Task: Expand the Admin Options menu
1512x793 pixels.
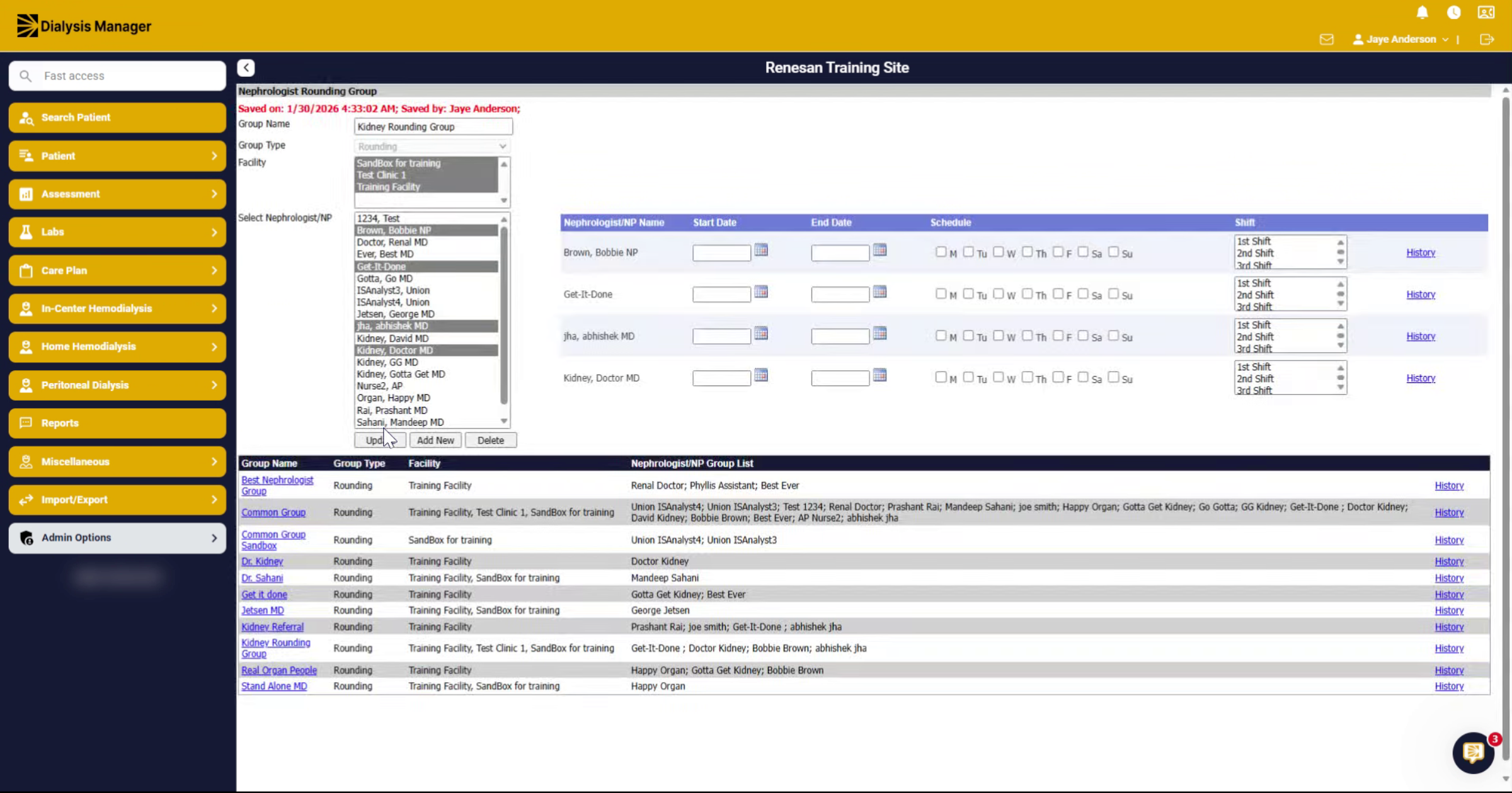Action: pyautogui.click(x=117, y=538)
